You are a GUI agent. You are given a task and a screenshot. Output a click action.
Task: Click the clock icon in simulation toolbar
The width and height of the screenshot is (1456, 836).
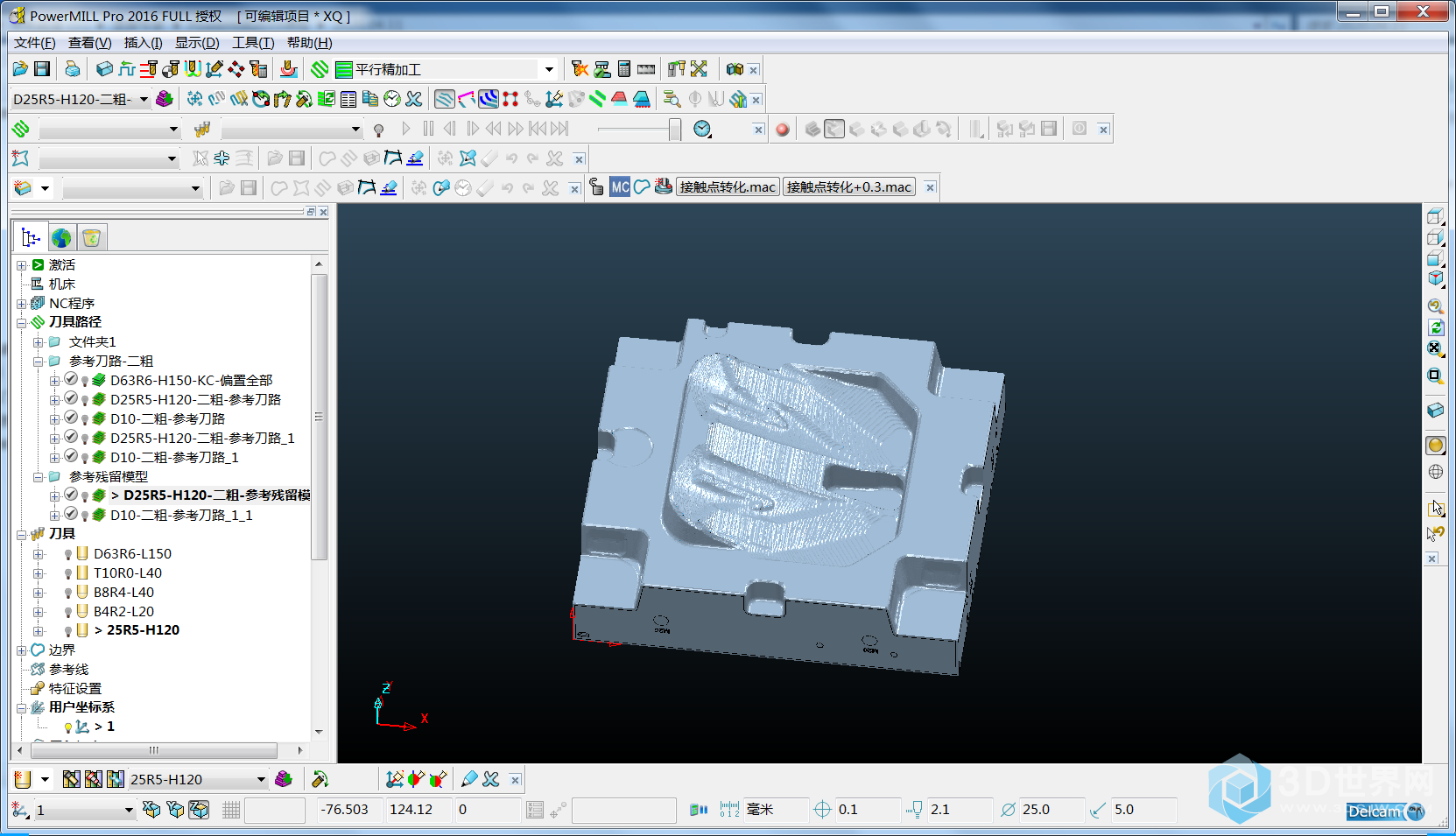(702, 130)
